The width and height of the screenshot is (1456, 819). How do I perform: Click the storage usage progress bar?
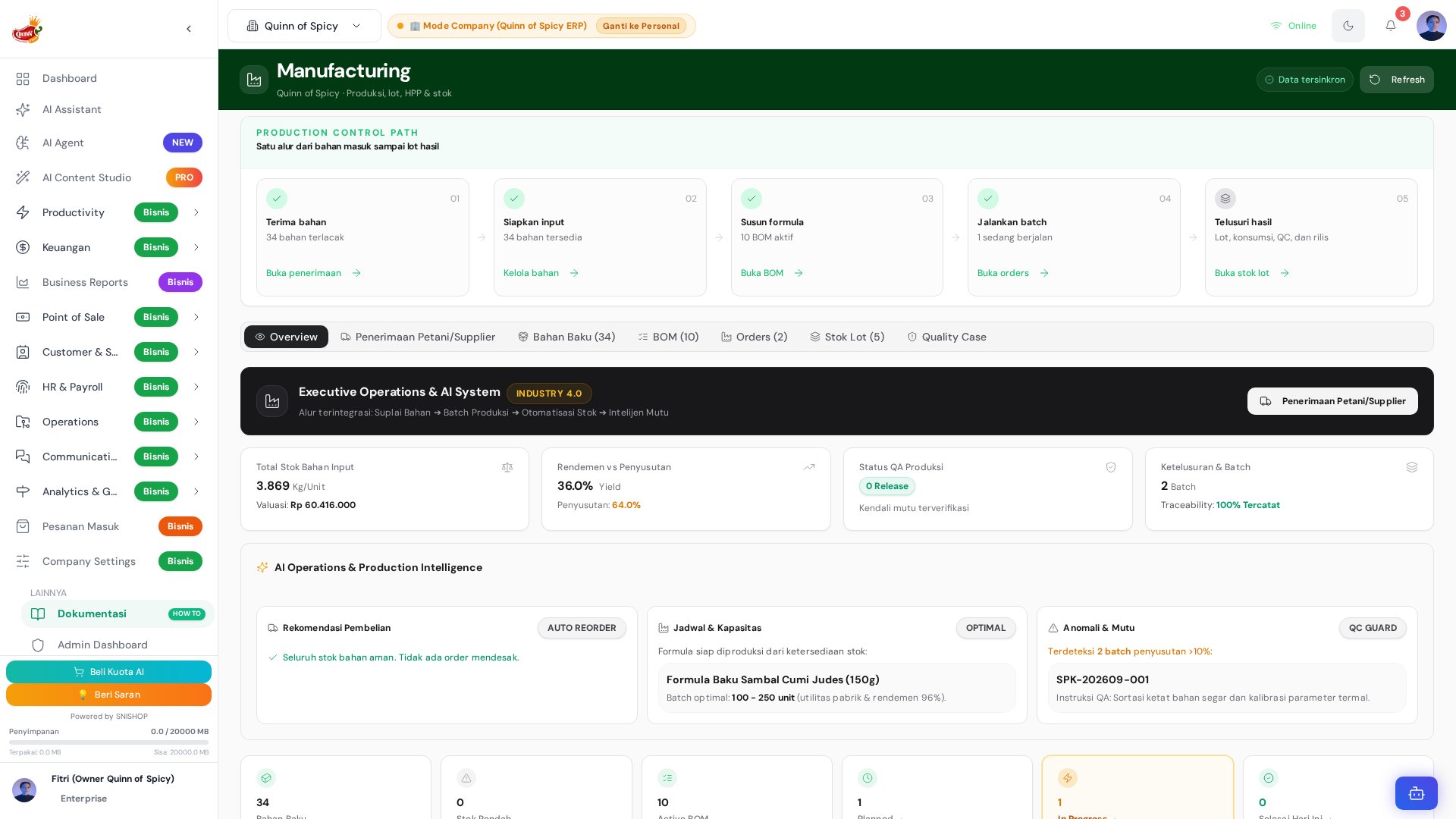point(108,742)
